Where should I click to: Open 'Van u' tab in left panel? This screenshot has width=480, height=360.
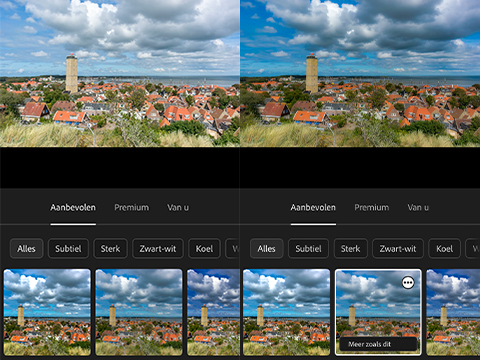pos(178,208)
